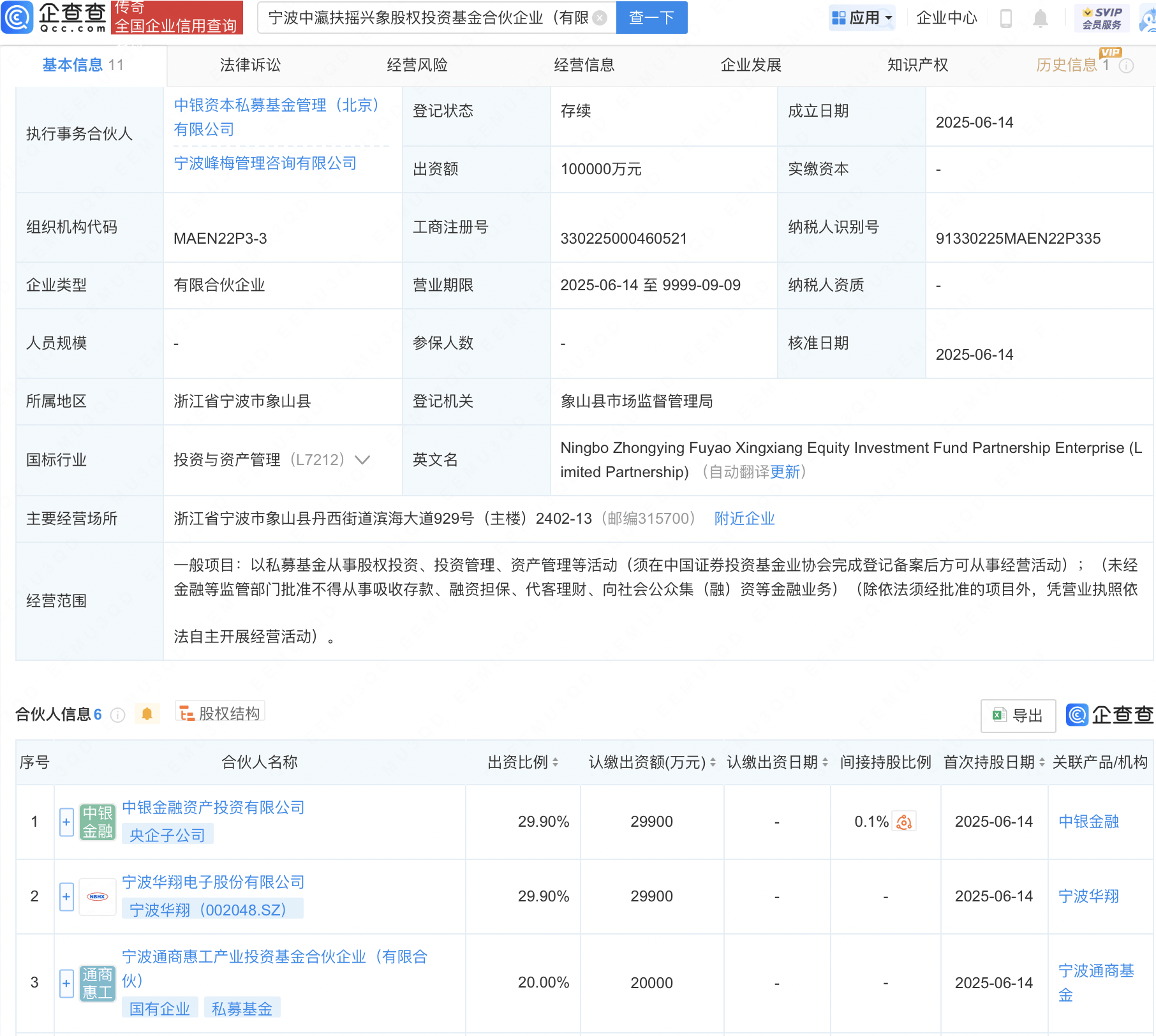Open 宁波华翔电子股份有限公司 partner link

tap(213, 882)
